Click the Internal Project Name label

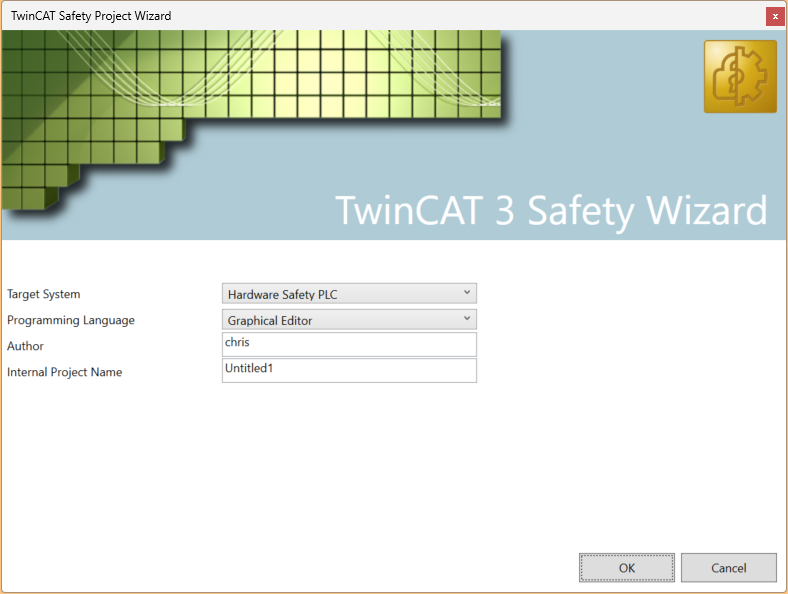click(x=64, y=372)
